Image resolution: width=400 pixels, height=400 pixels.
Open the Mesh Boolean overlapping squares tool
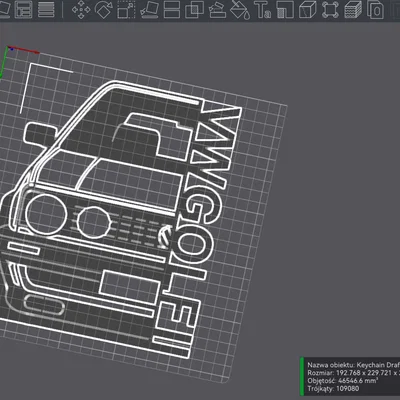(194, 9)
